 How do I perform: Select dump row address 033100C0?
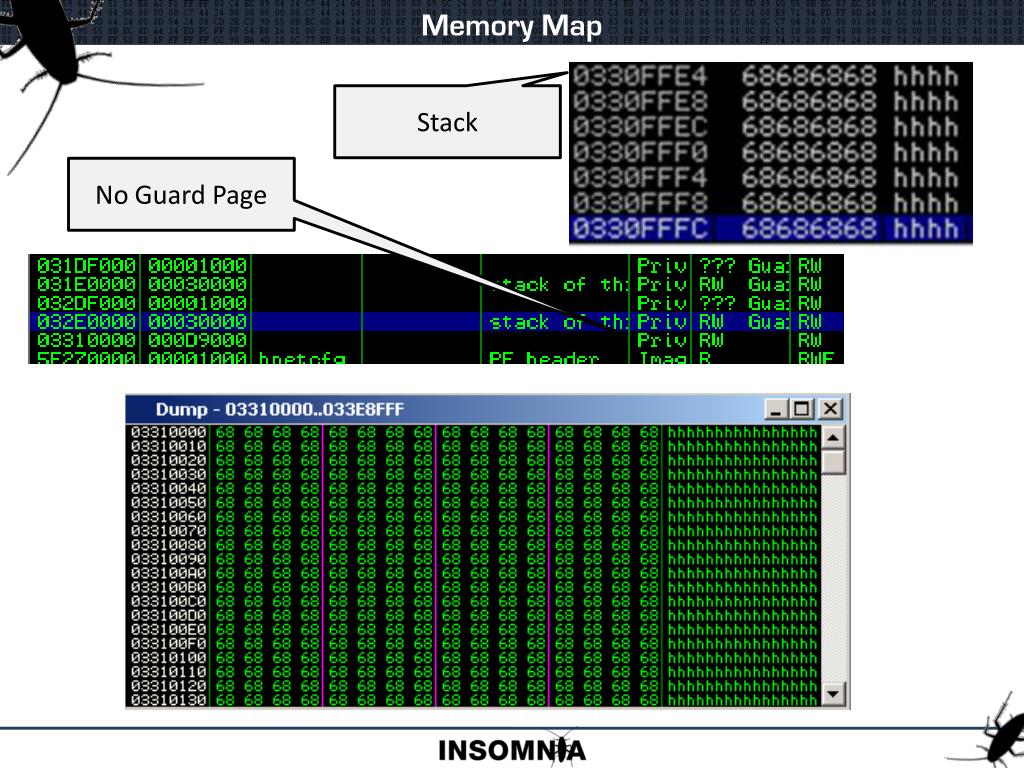pos(168,601)
